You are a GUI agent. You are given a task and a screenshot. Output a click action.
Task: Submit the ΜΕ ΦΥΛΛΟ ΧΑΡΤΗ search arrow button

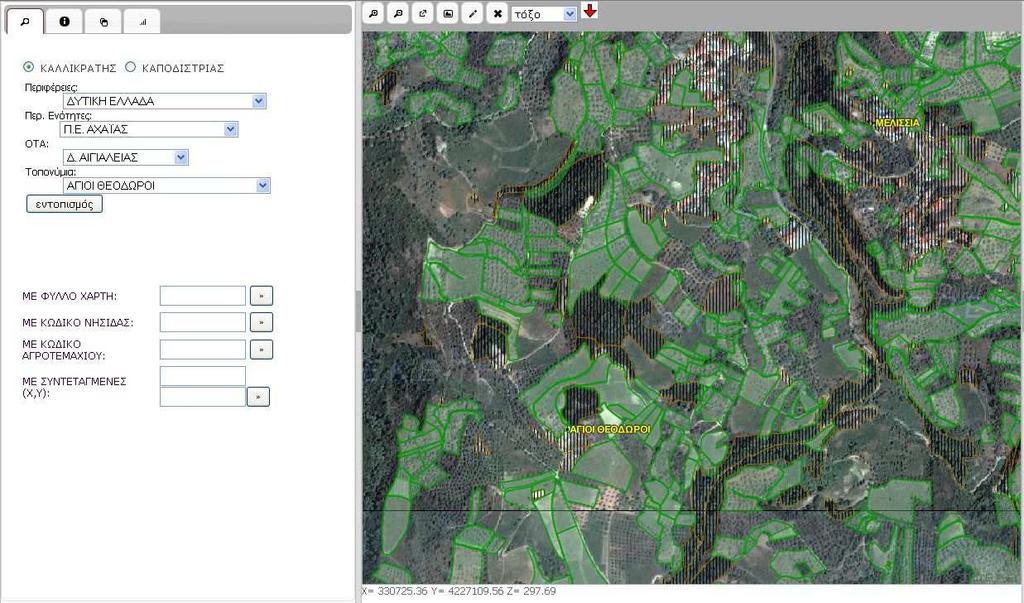point(261,296)
